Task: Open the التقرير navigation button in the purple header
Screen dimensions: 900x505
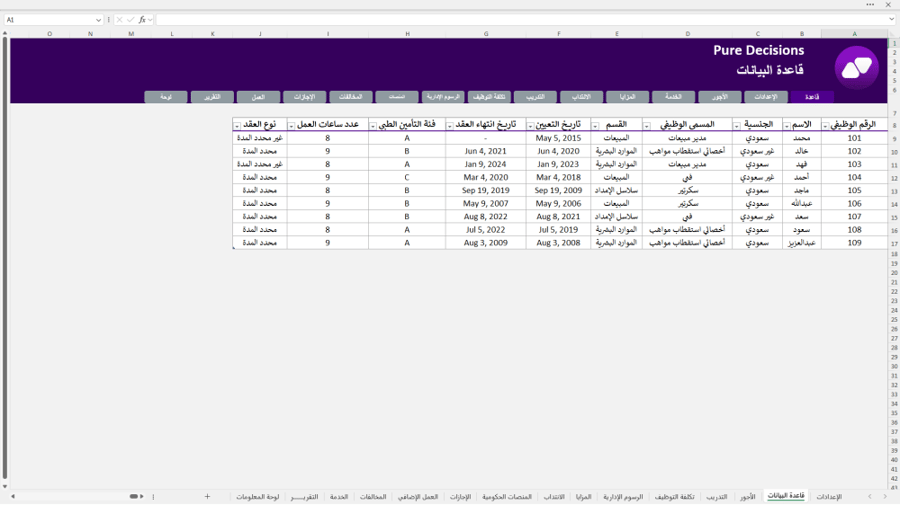Action: tap(212, 97)
